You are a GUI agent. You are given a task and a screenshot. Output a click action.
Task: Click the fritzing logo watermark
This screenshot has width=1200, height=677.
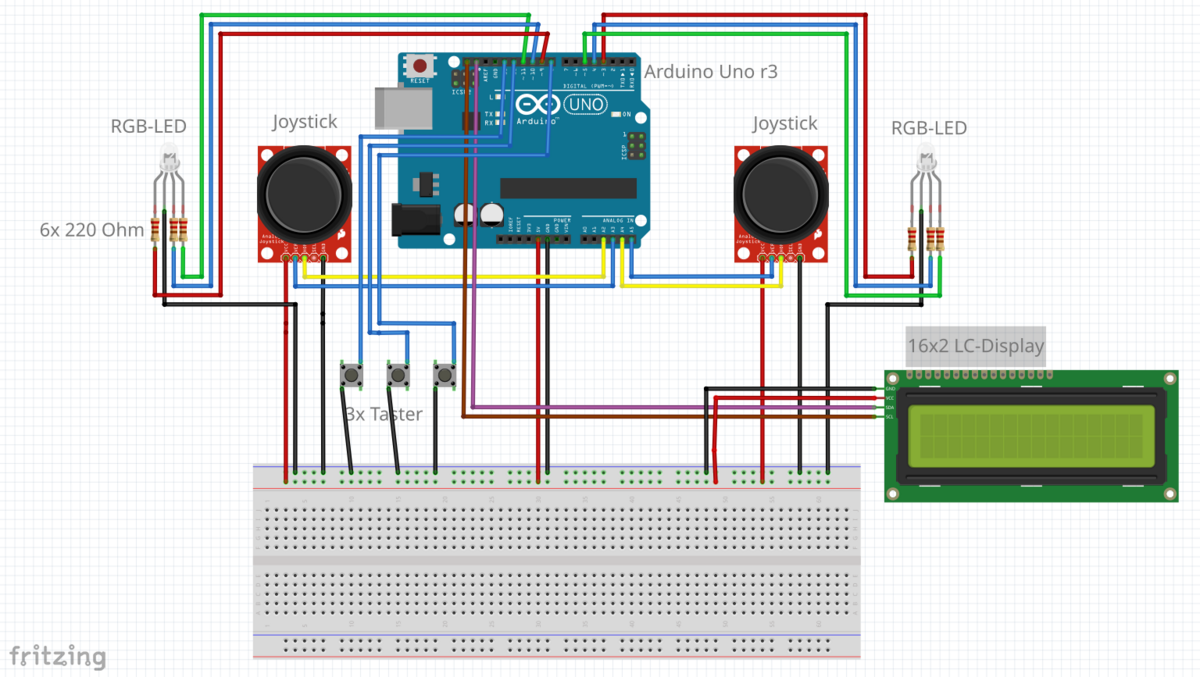click(x=58, y=656)
